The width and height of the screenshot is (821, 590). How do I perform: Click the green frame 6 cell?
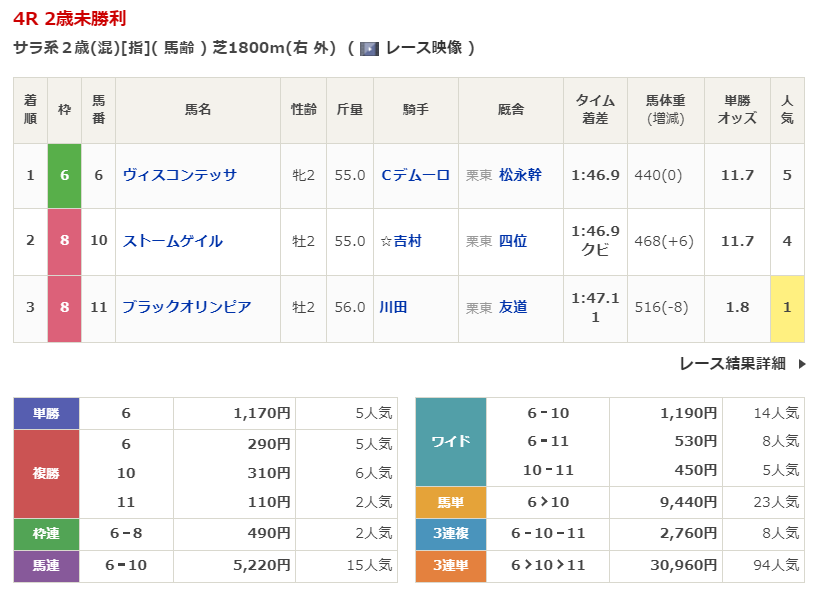64,175
